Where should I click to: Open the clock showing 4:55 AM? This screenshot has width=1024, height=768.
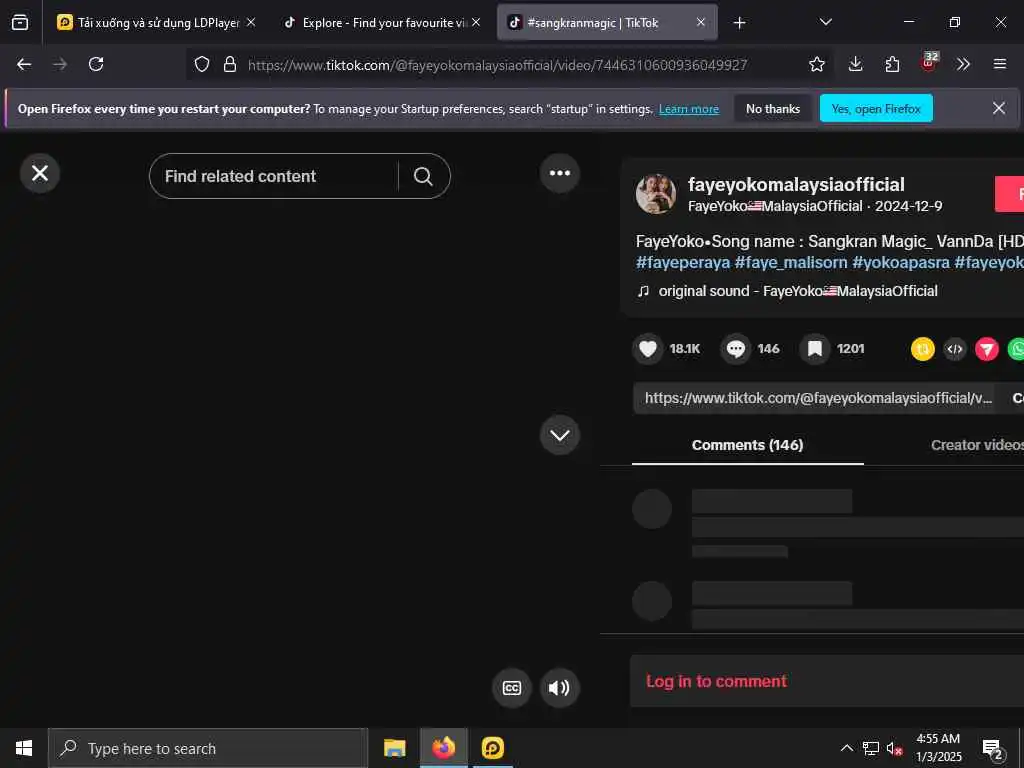[938, 748]
